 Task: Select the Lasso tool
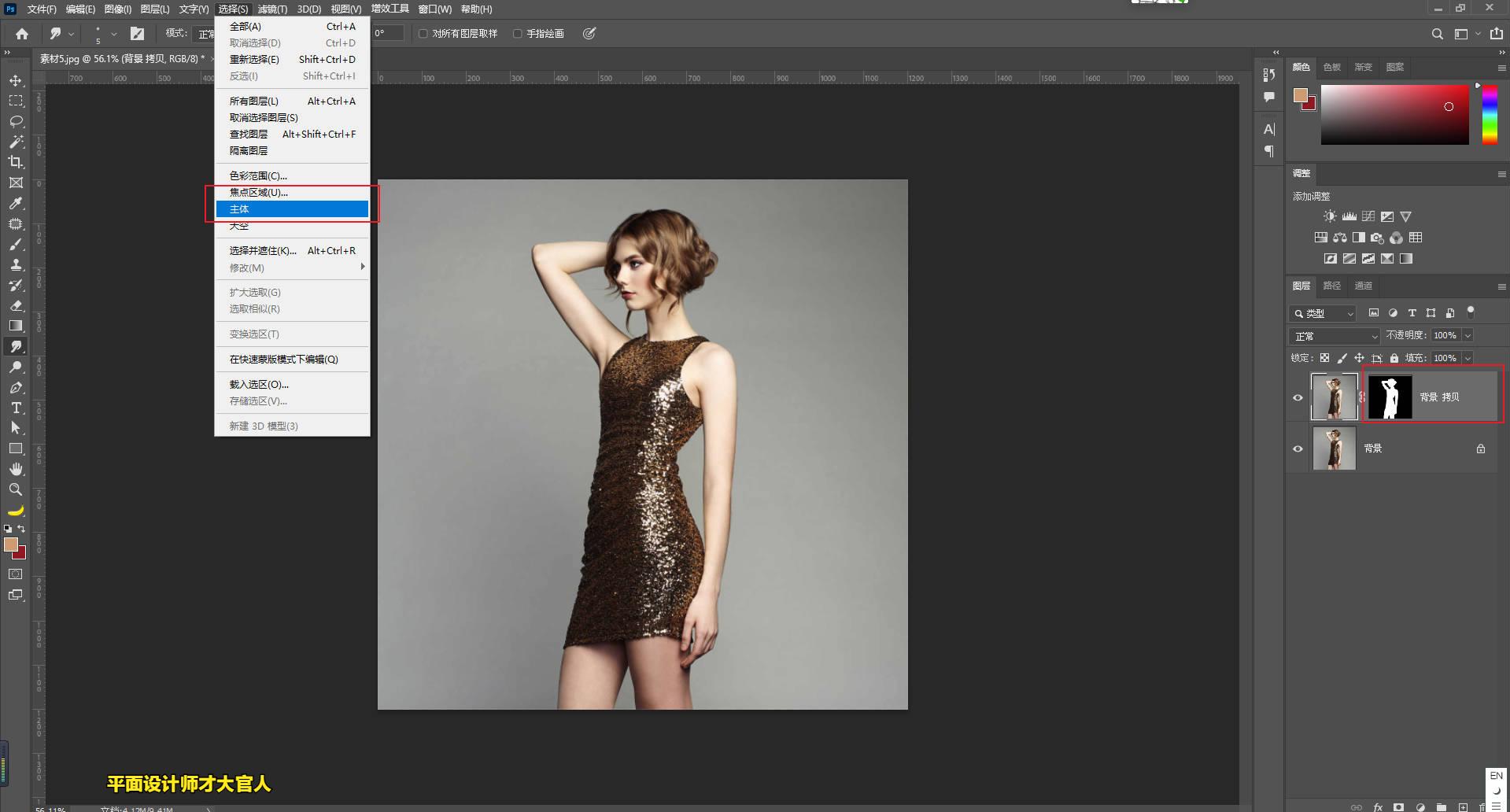[x=16, y=122]
